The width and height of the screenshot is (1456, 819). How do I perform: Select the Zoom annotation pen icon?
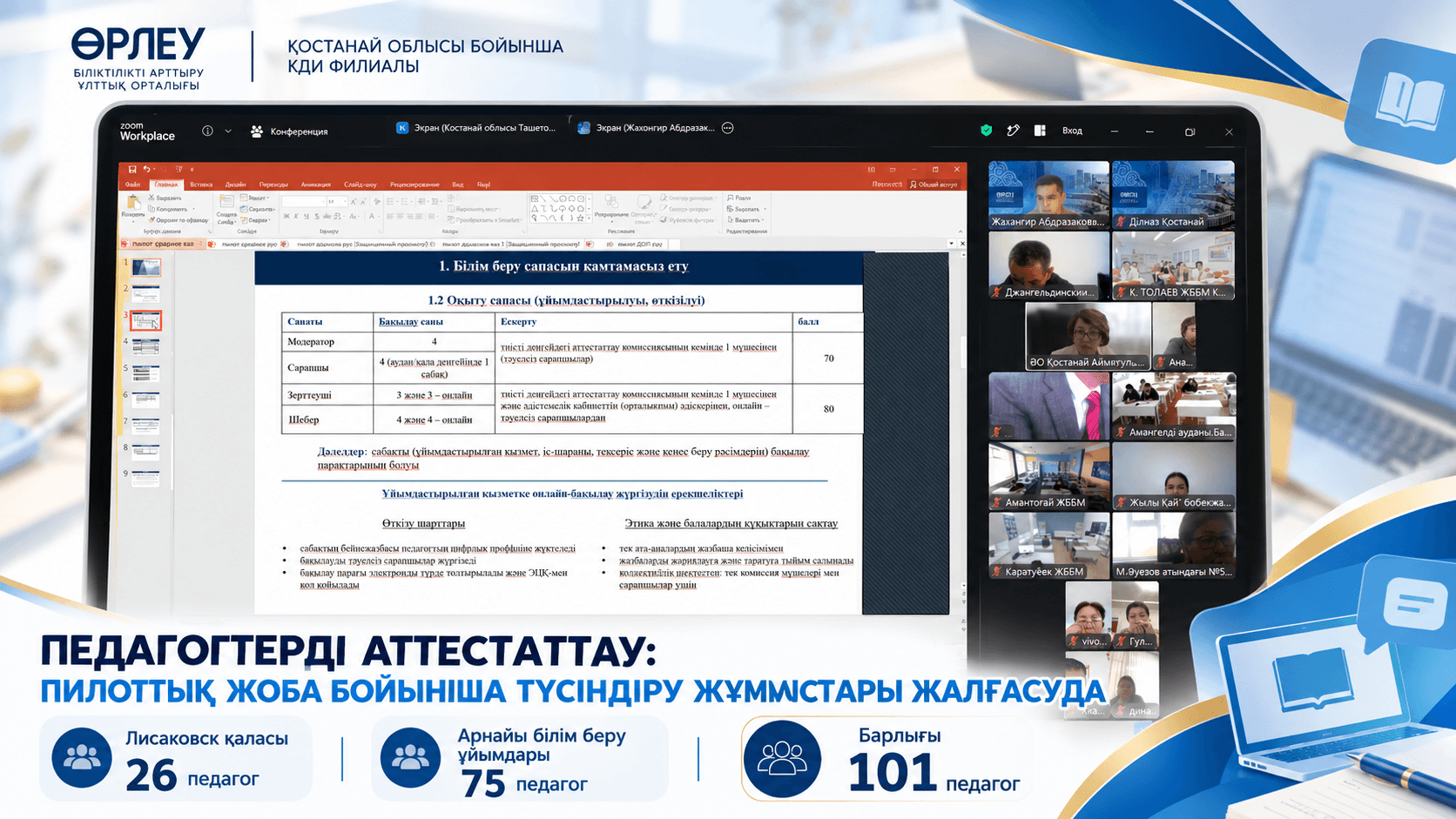click(1013, 131)
